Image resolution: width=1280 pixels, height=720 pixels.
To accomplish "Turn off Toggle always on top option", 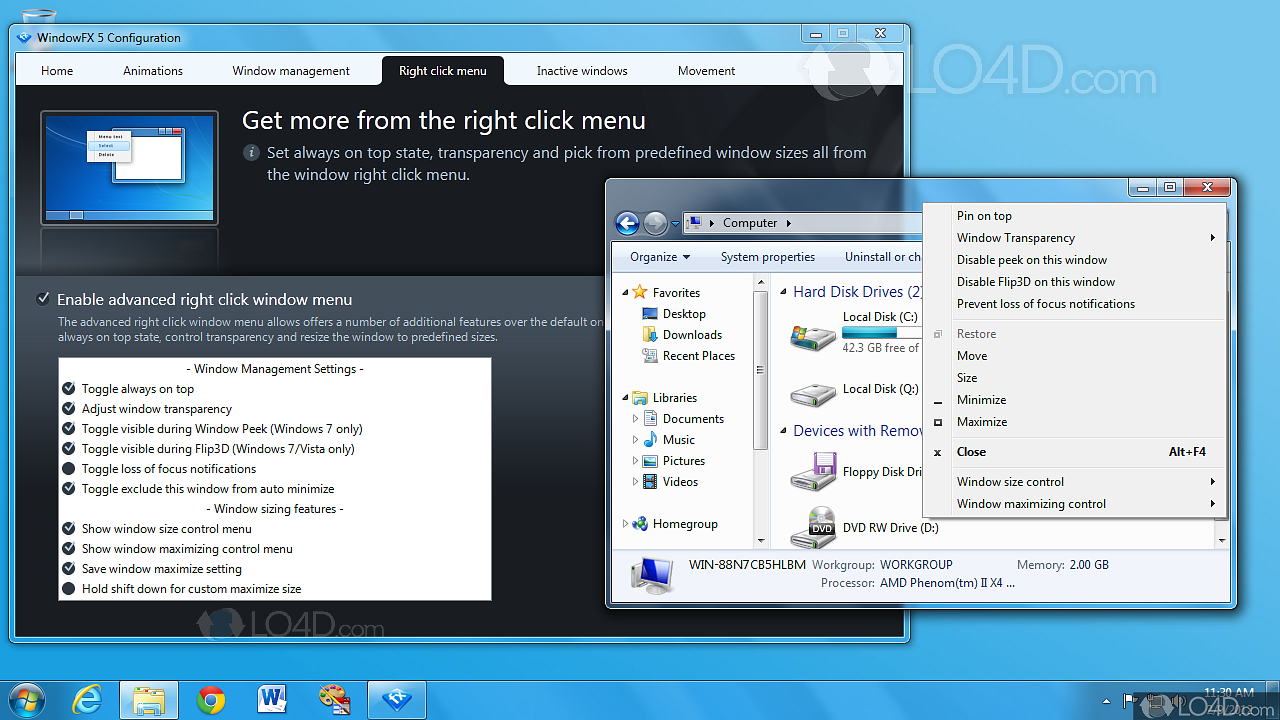I will tap(69, 389).
